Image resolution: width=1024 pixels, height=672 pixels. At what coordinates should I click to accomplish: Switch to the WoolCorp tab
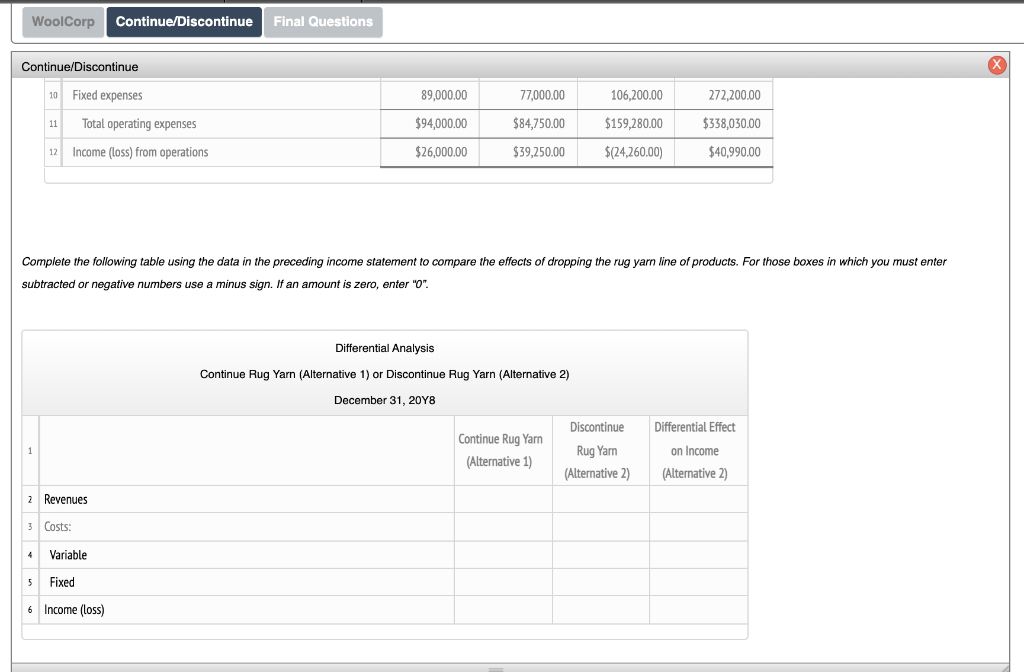(62, 21)
